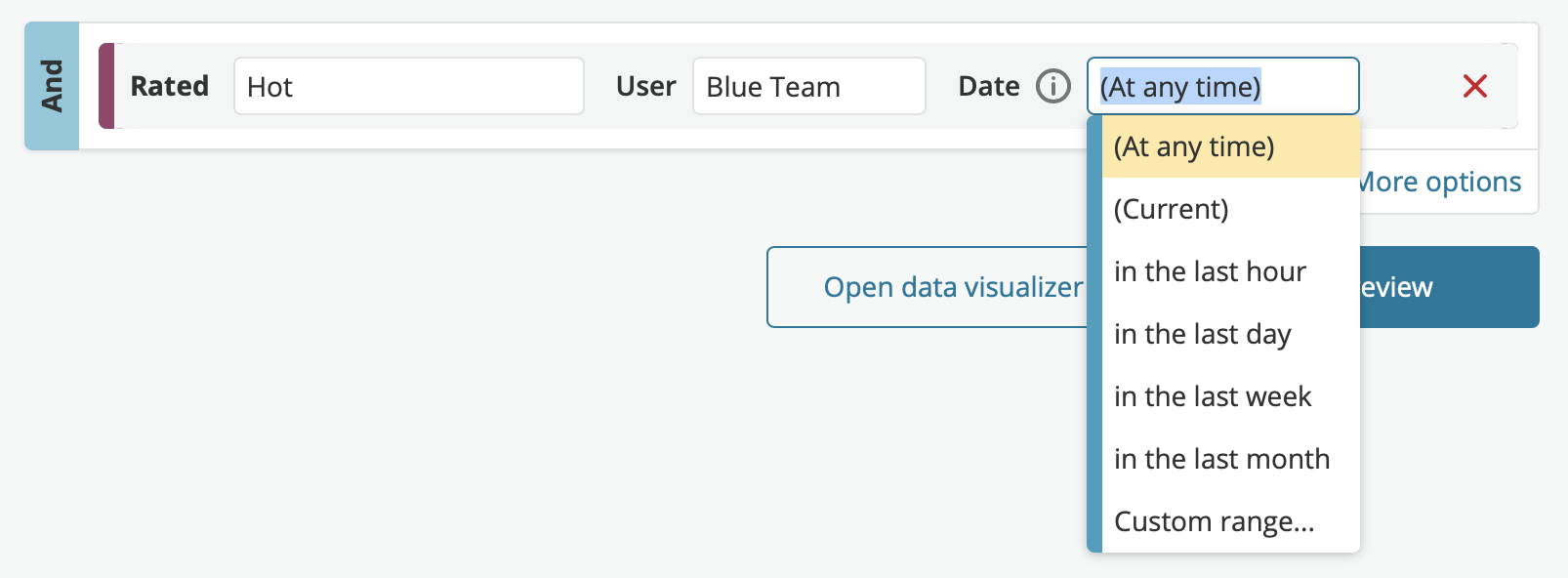1568x578 pixels.
Task: Toggle the And operator block
Action: pyautogui.click(x=52, y=86)
